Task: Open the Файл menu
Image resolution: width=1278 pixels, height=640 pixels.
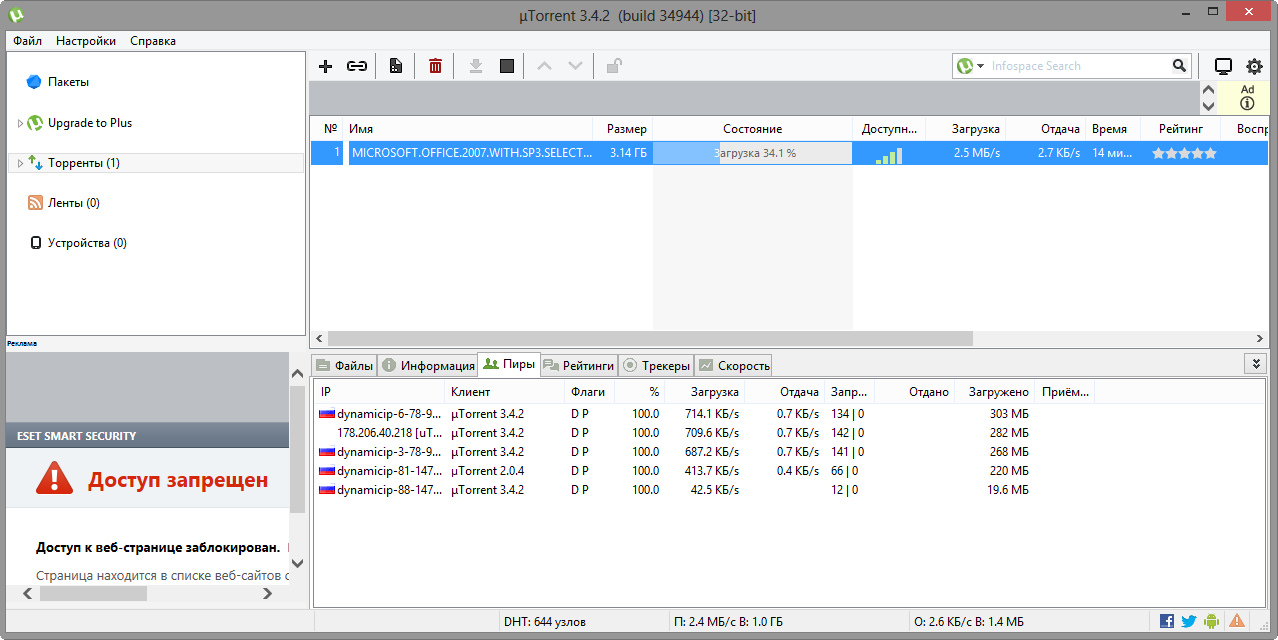Action: pyautogui.click(x=27, y=41)
